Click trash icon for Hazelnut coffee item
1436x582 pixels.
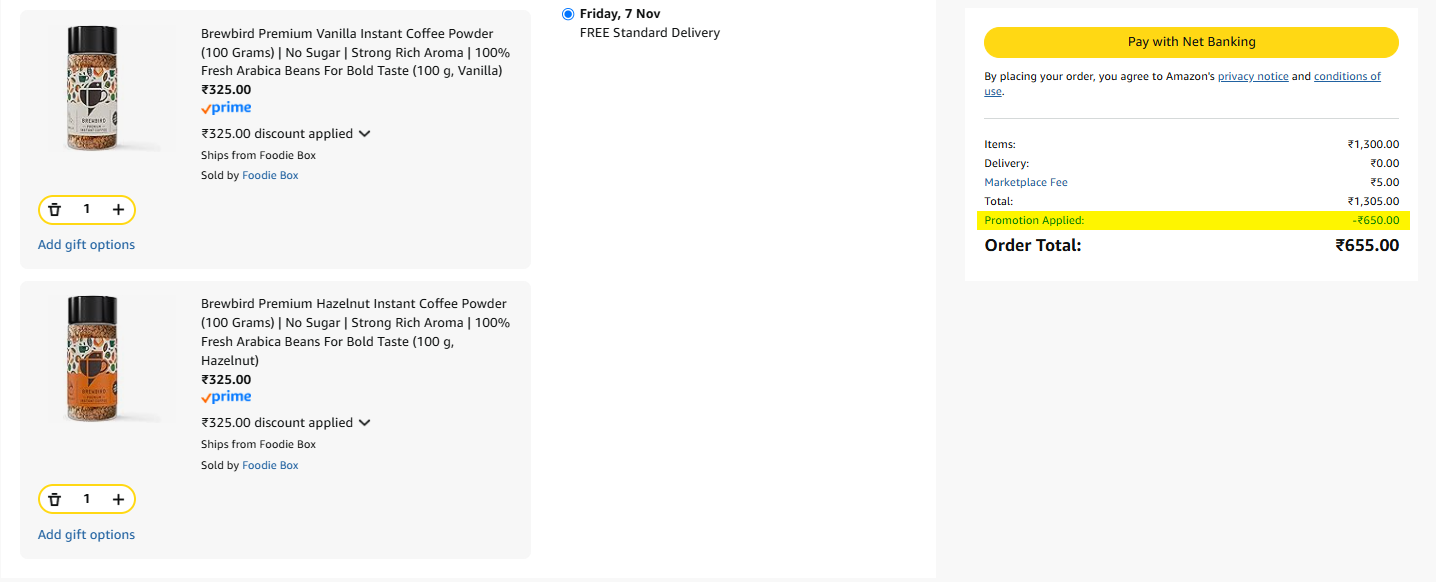point(55,499)
